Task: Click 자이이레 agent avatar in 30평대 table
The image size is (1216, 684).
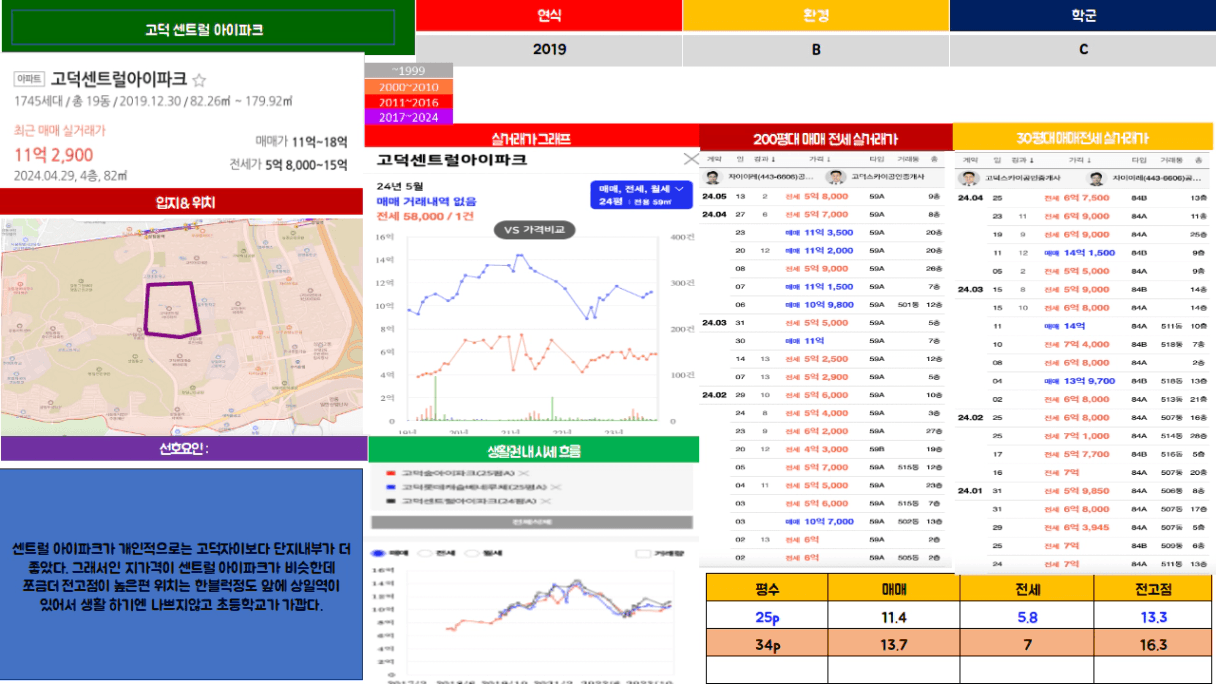Action: coord(1096,178)
